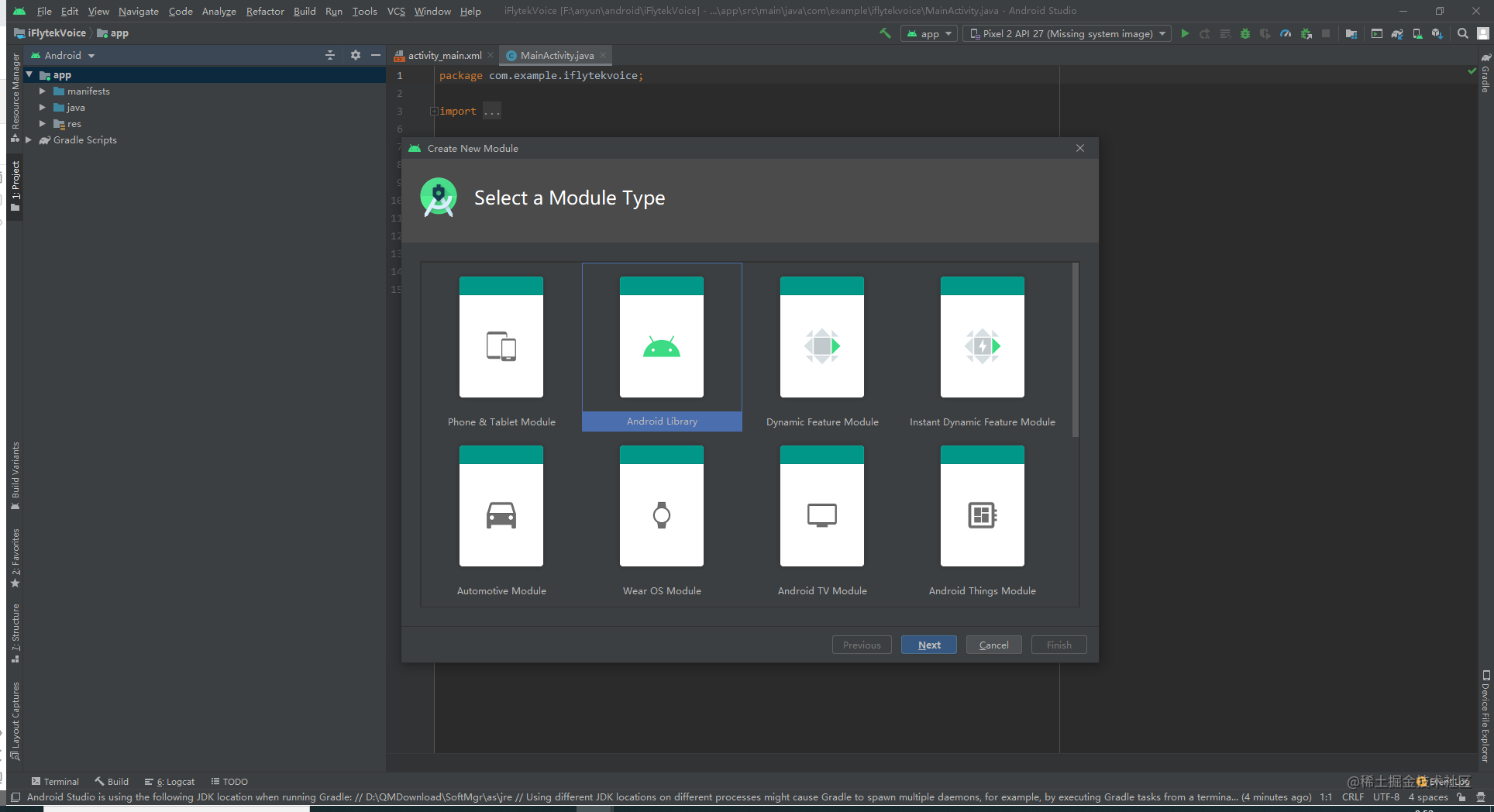Profile the app with the Profiler icon
This screenshot has width=1494, height=812.
tap(1286, 34)
